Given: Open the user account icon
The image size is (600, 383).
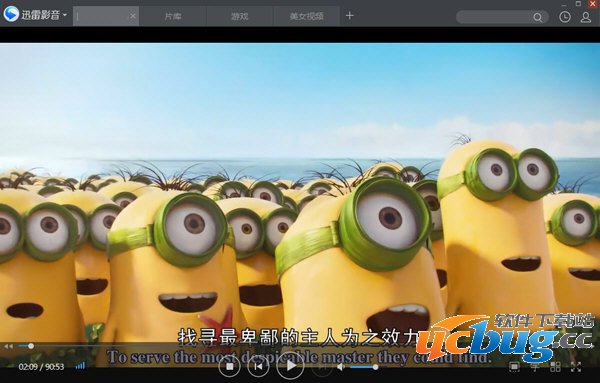Looking at the screenshot, I should (586, 17).
